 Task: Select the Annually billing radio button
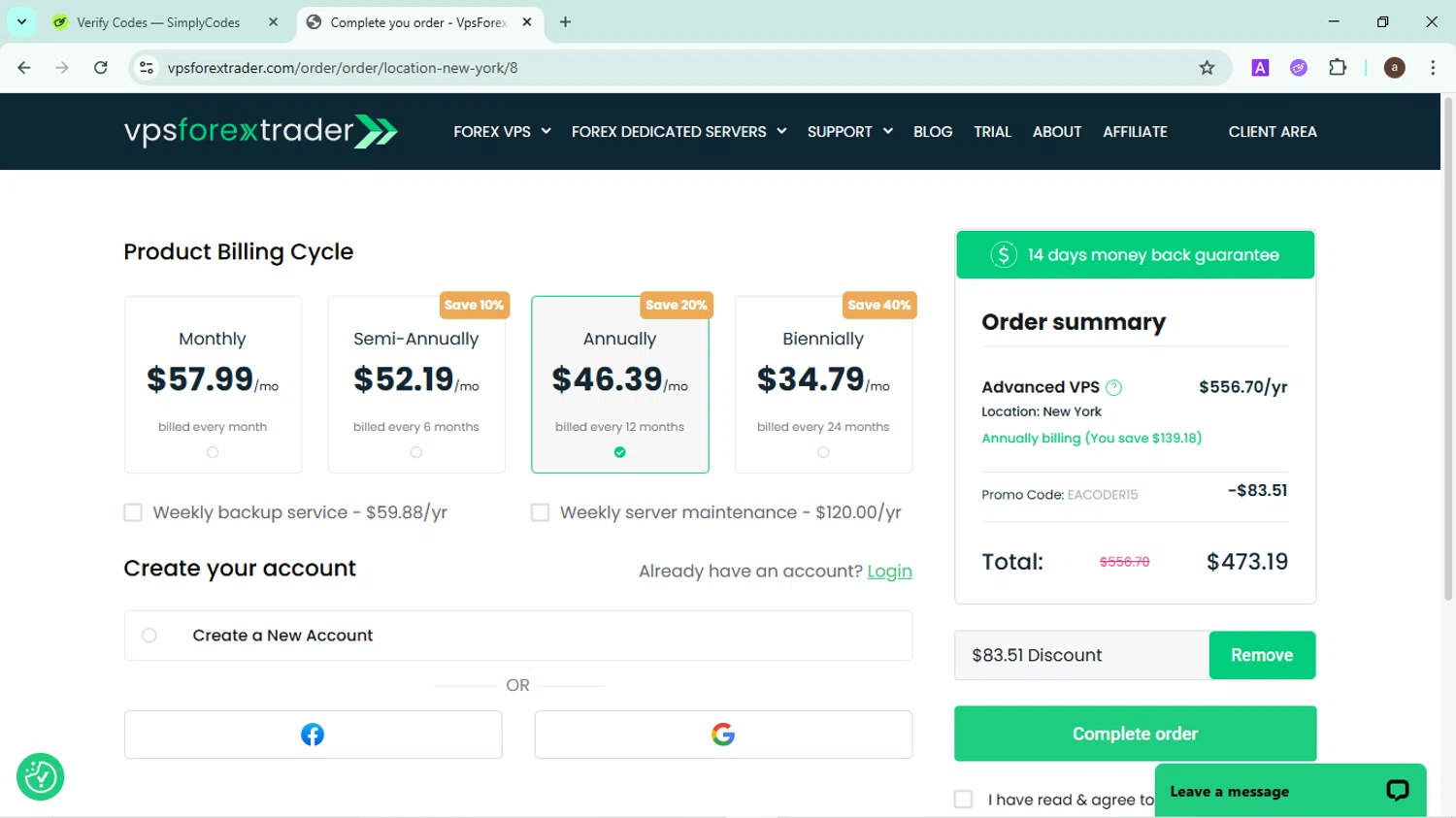coord(619,452)
